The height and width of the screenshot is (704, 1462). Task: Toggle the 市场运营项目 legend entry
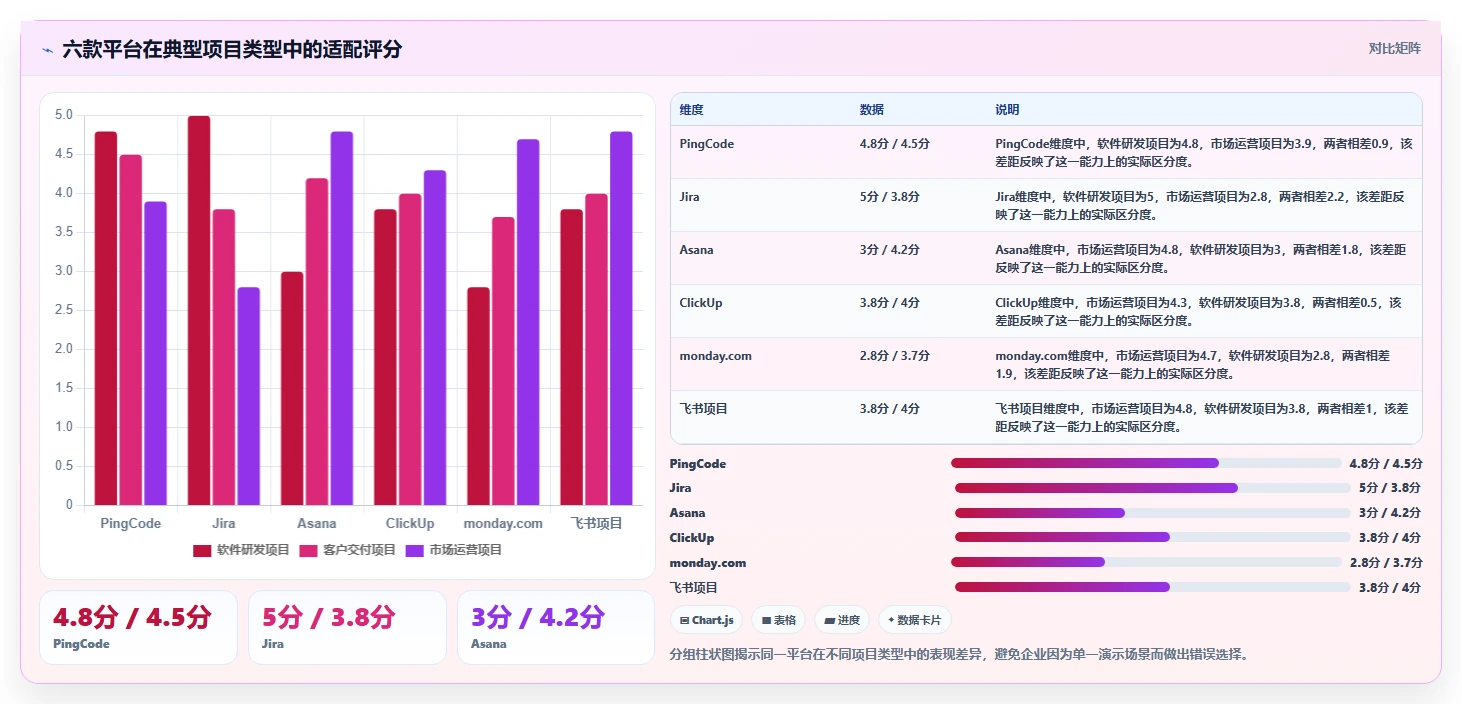454,550
